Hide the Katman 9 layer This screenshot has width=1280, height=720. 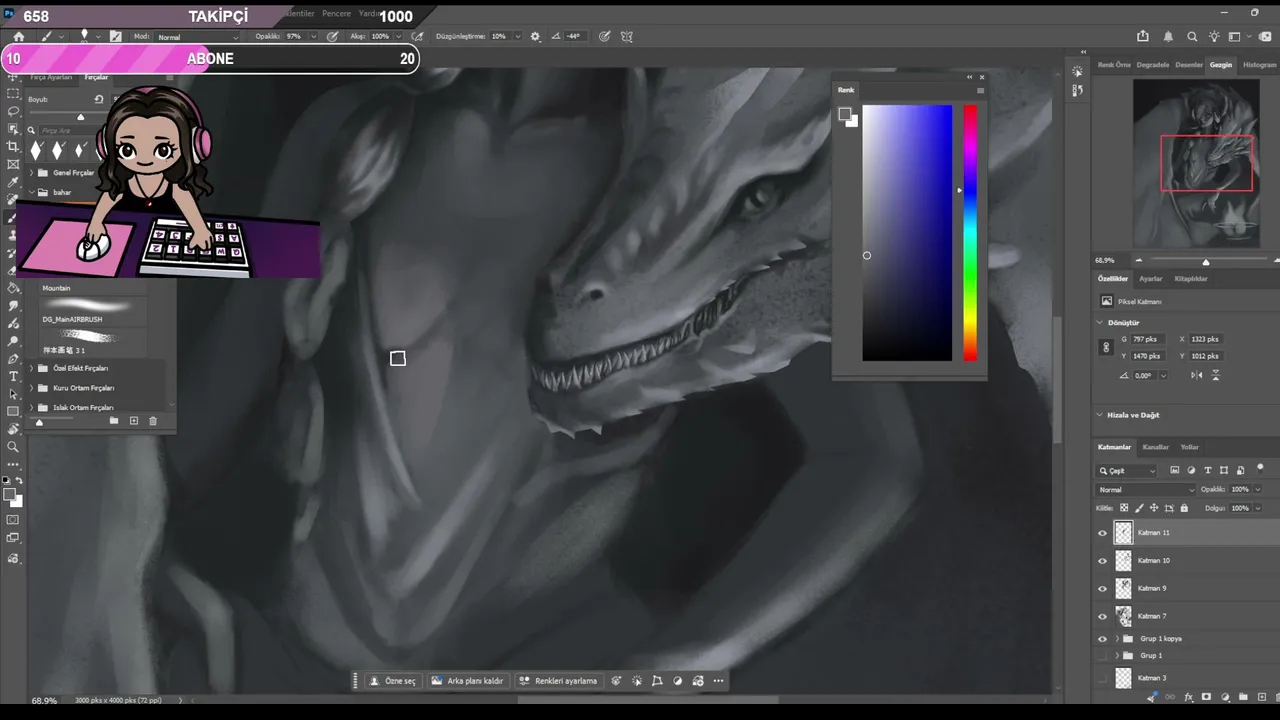[x=1103, y=589]
